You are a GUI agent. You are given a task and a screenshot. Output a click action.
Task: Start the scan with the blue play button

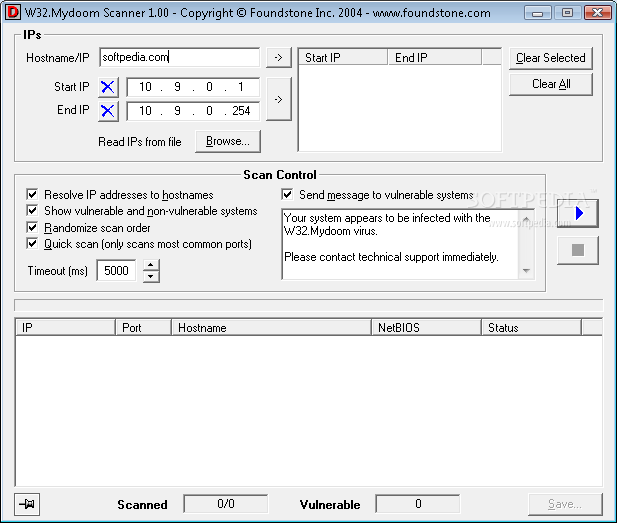point(577,213)
